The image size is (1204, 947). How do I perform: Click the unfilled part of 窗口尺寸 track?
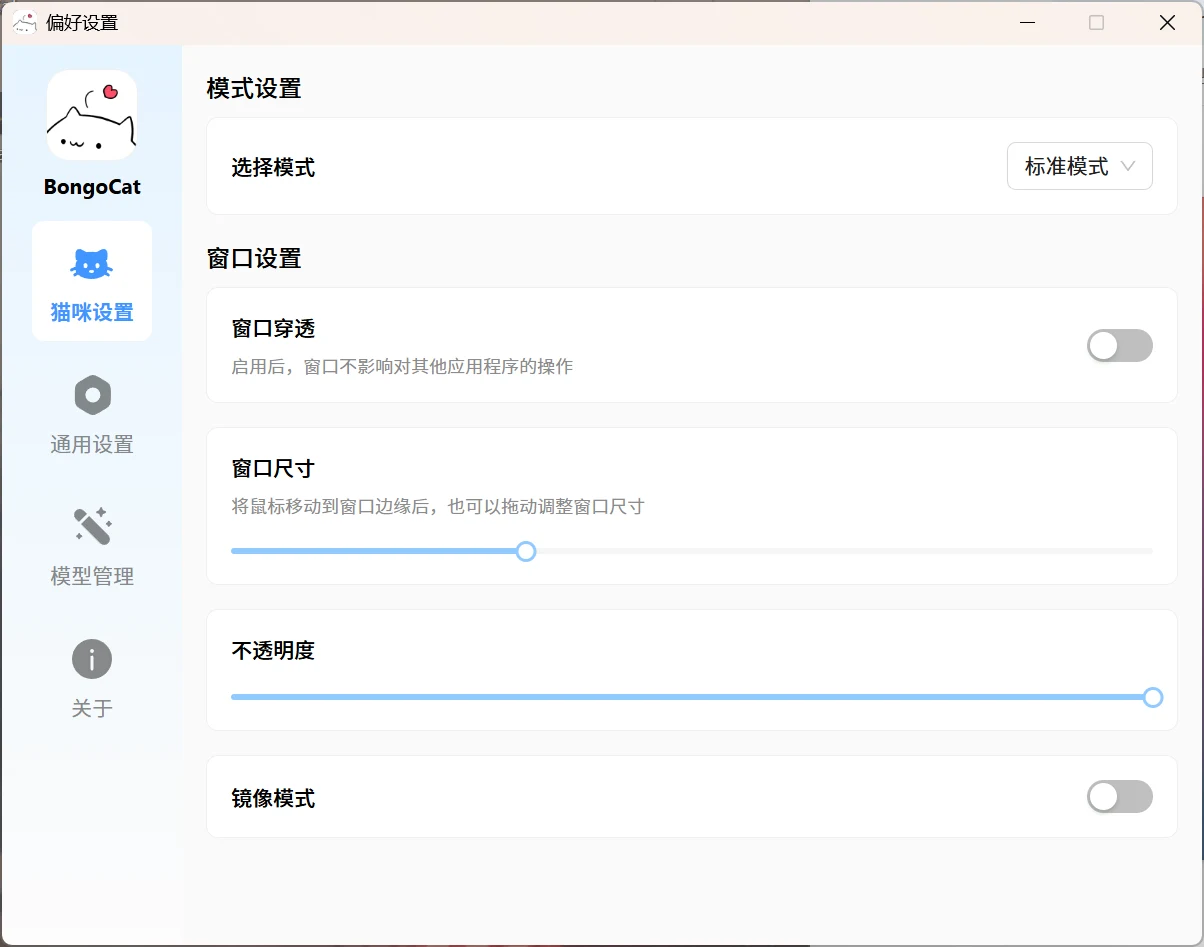(840, 551)
